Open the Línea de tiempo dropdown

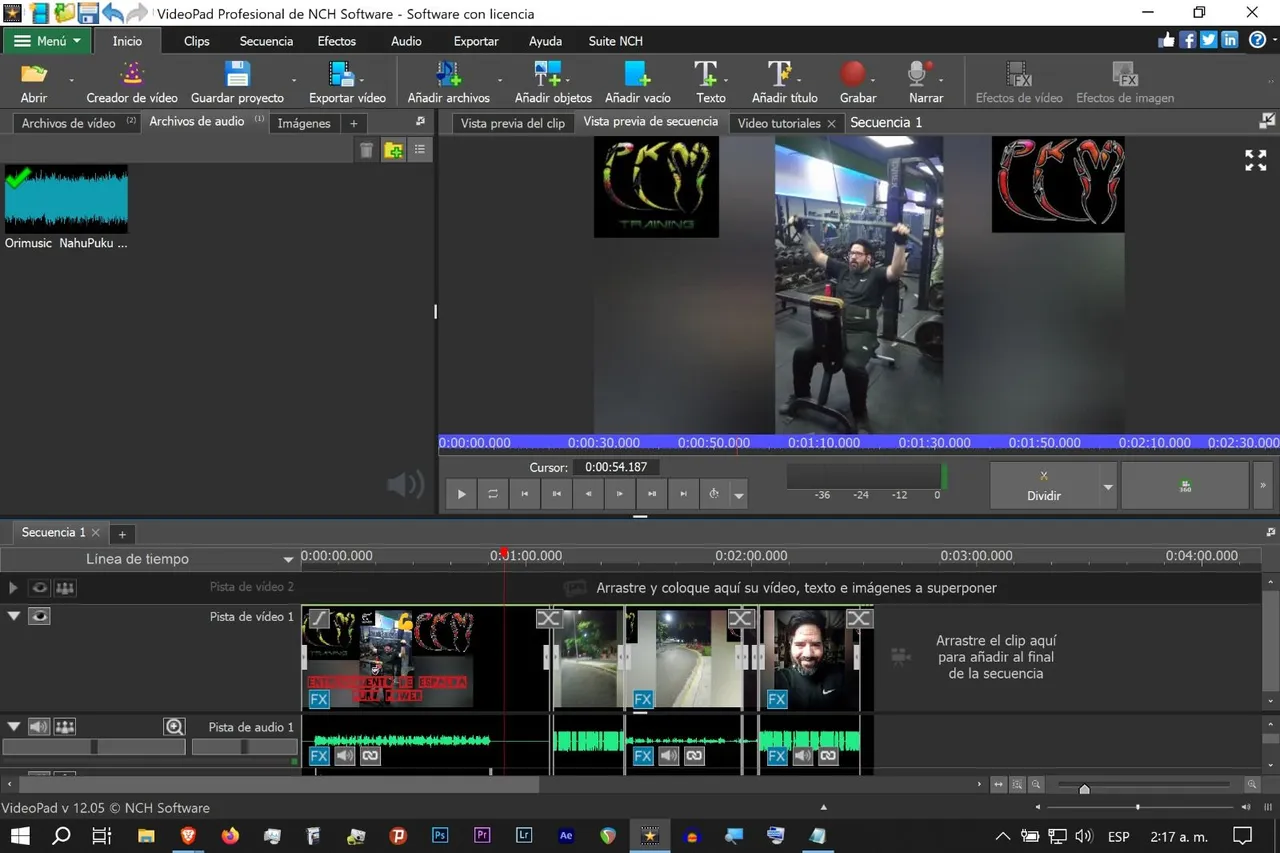pyautogui.click(x=288, y=560)
